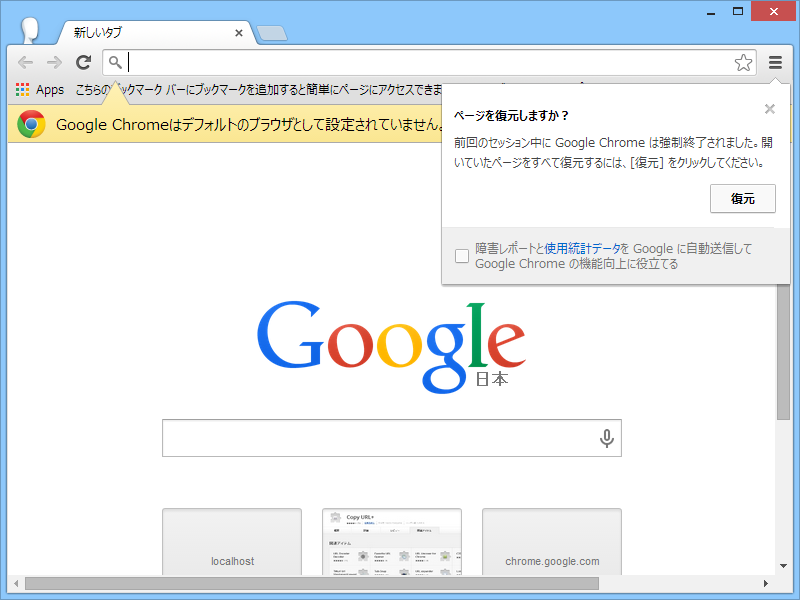Click the user profile avatar icon

point(30,31)
